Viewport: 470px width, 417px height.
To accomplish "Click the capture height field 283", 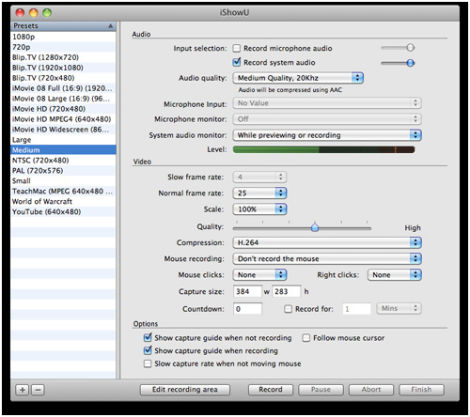I will pos(286,292).
